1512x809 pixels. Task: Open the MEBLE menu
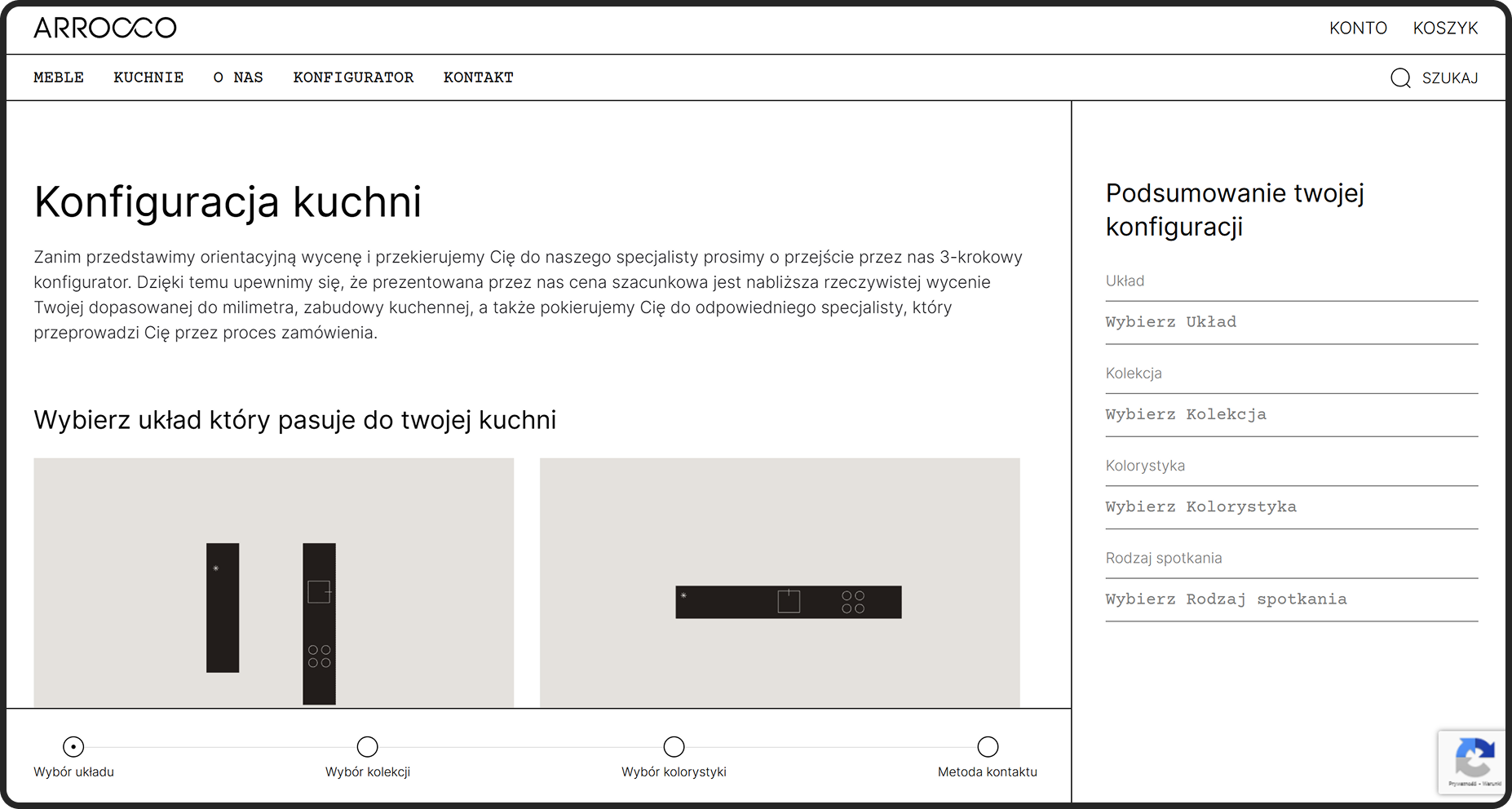click(59, 77)
